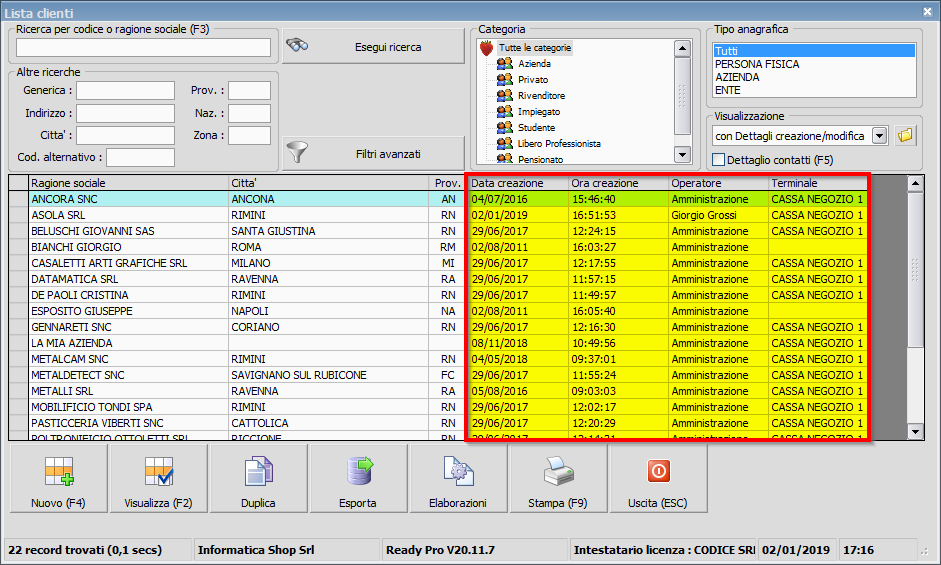The width and height of the screenshot is (941, 565).
Task: Close the Lista clienti window
Action: (x=928, y=11)
